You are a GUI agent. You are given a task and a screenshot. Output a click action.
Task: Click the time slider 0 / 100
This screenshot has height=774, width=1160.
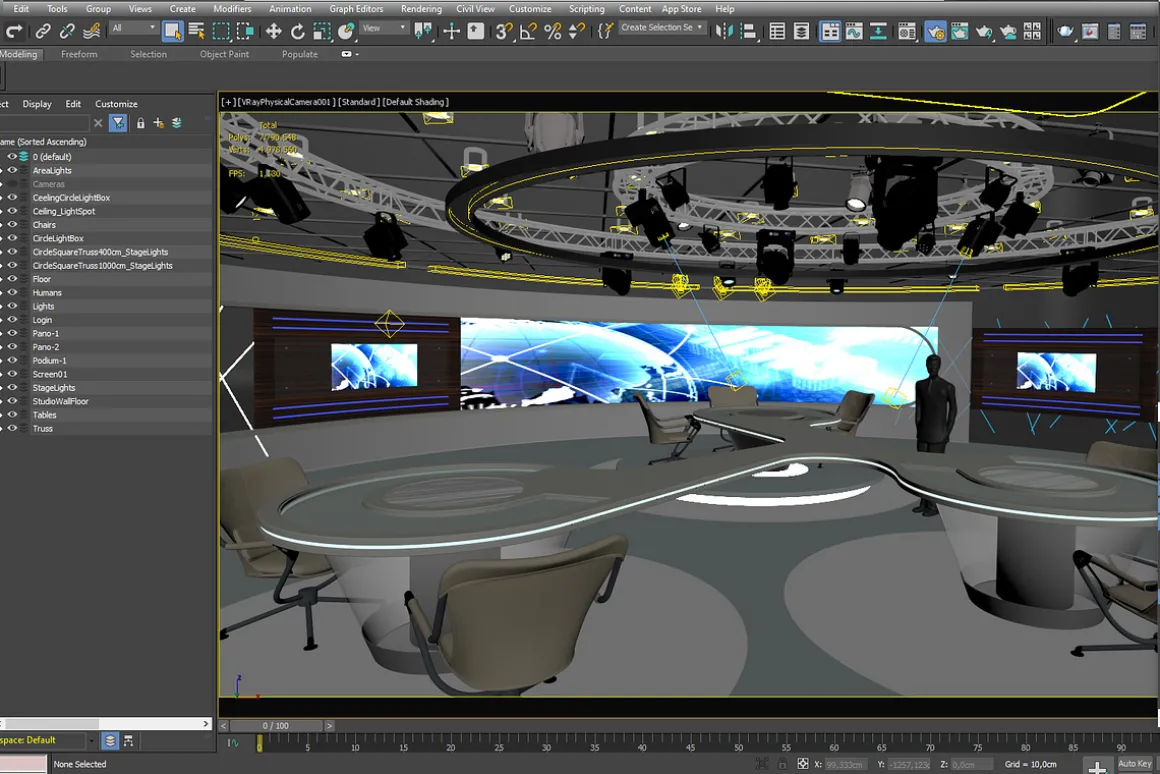tap(276, 726)
